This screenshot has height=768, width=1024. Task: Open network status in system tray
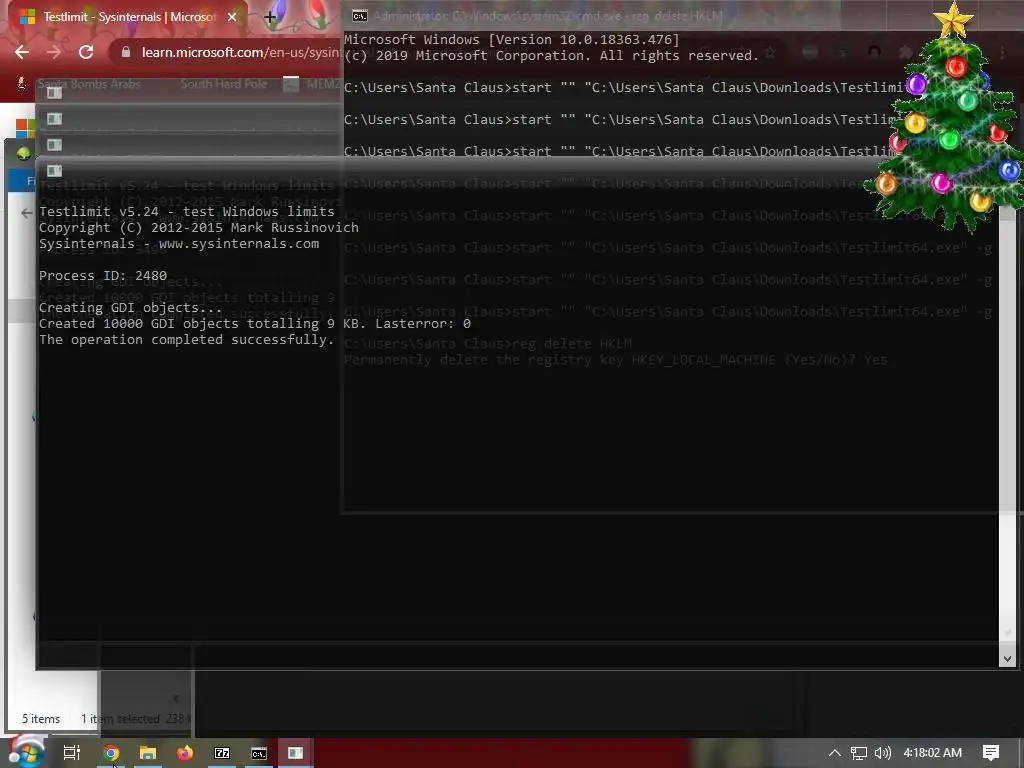coord(859,753)
